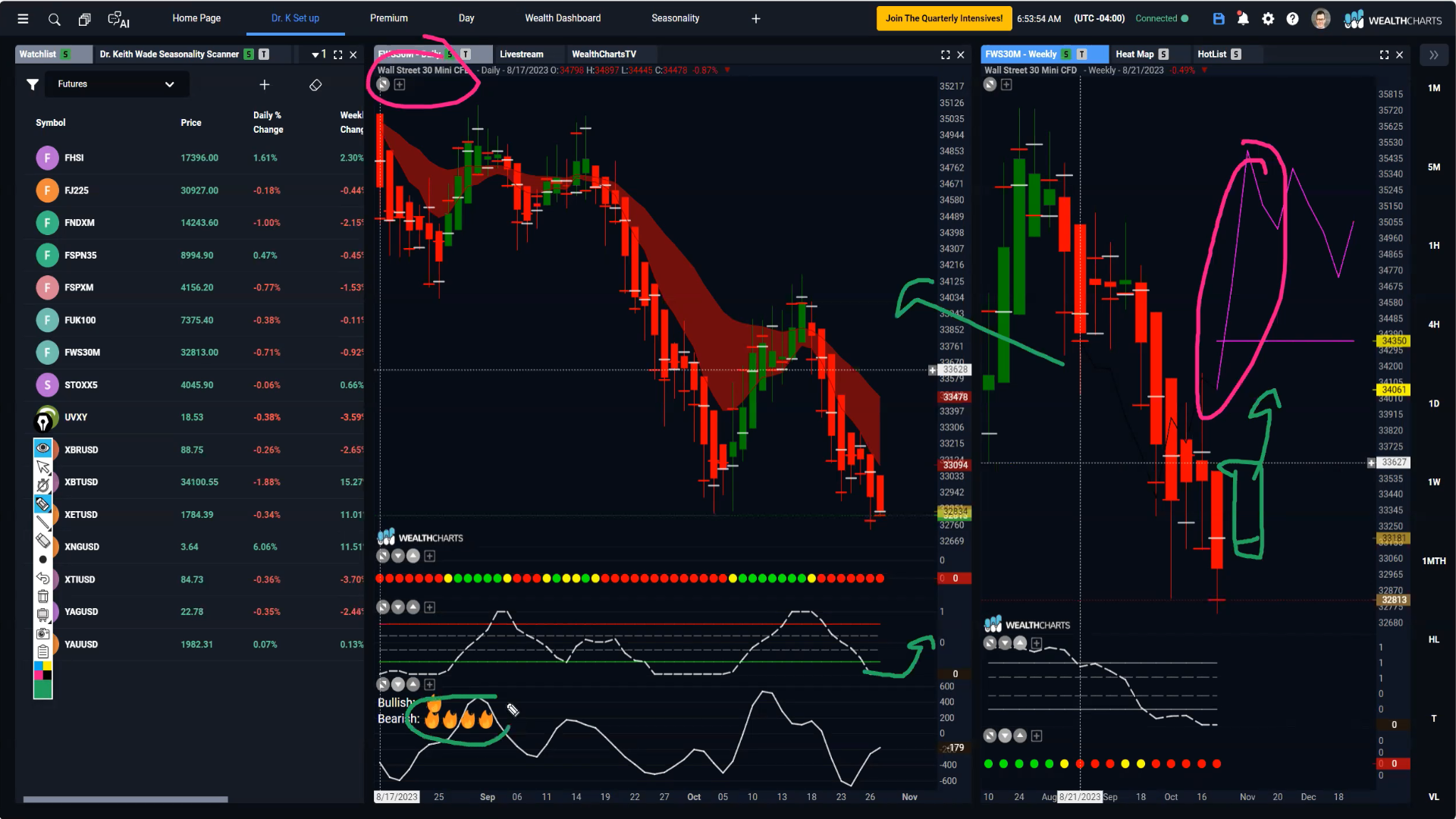
Task: Switch to the Livestream tab
Action: 522,55
